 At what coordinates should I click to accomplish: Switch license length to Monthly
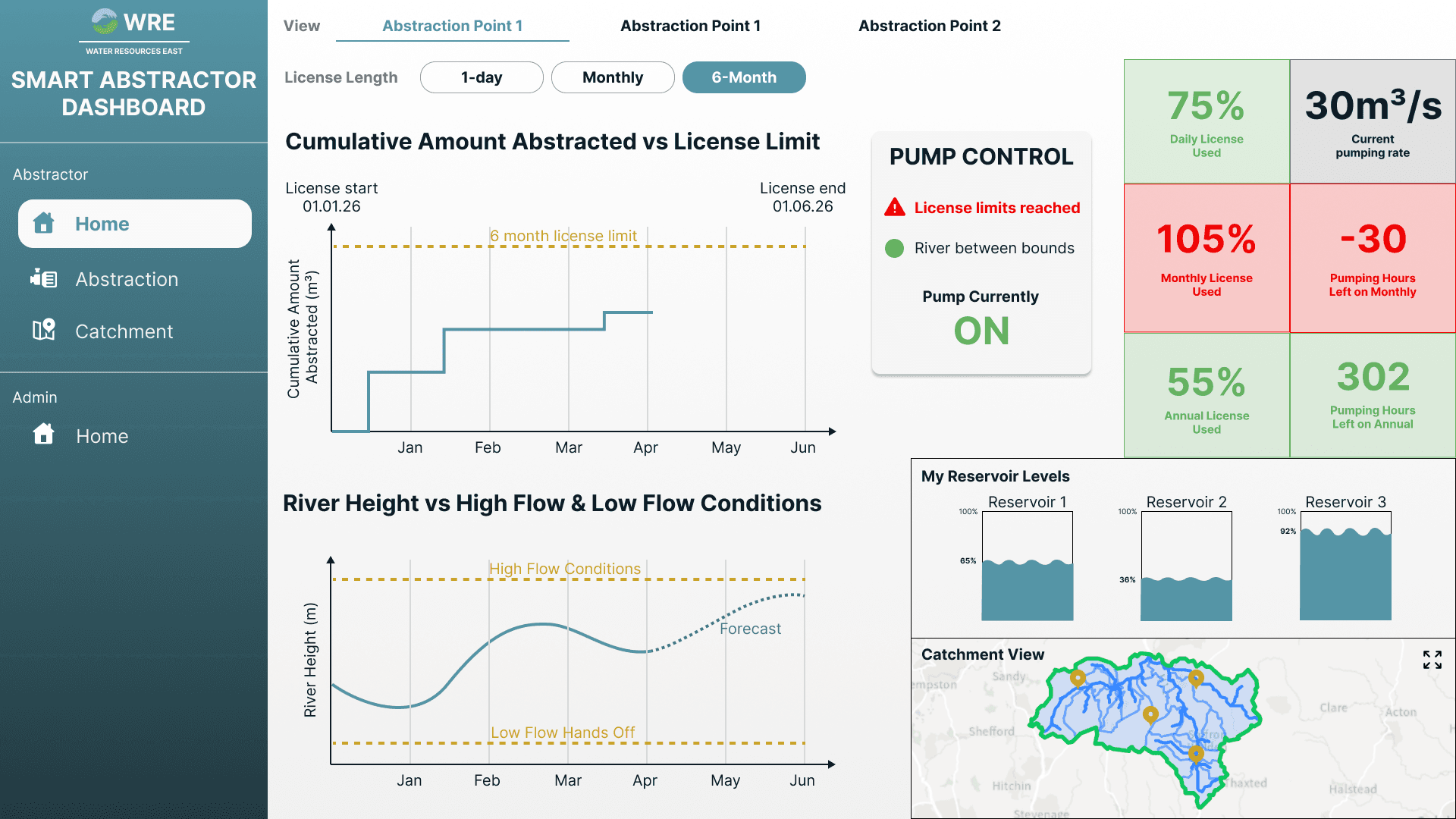[613, 77]
